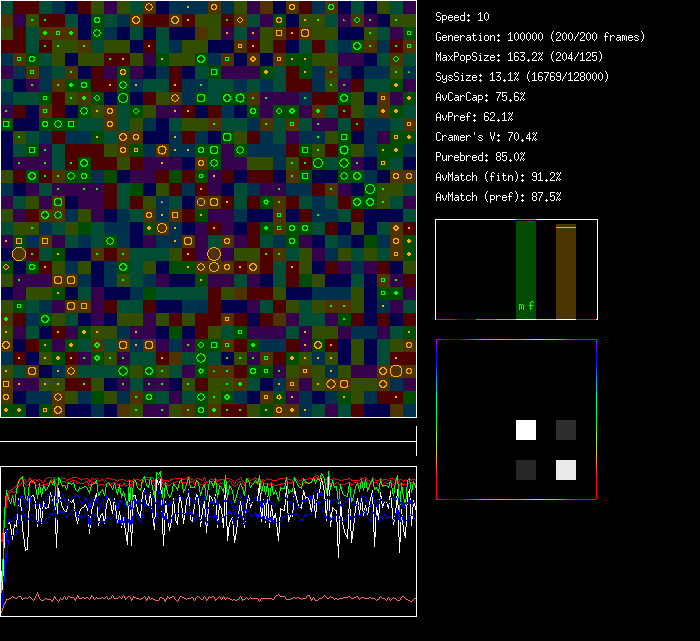700x641 pixels.
Task: Select the dark gray top-right matrix square
Action: click(566, 430)
